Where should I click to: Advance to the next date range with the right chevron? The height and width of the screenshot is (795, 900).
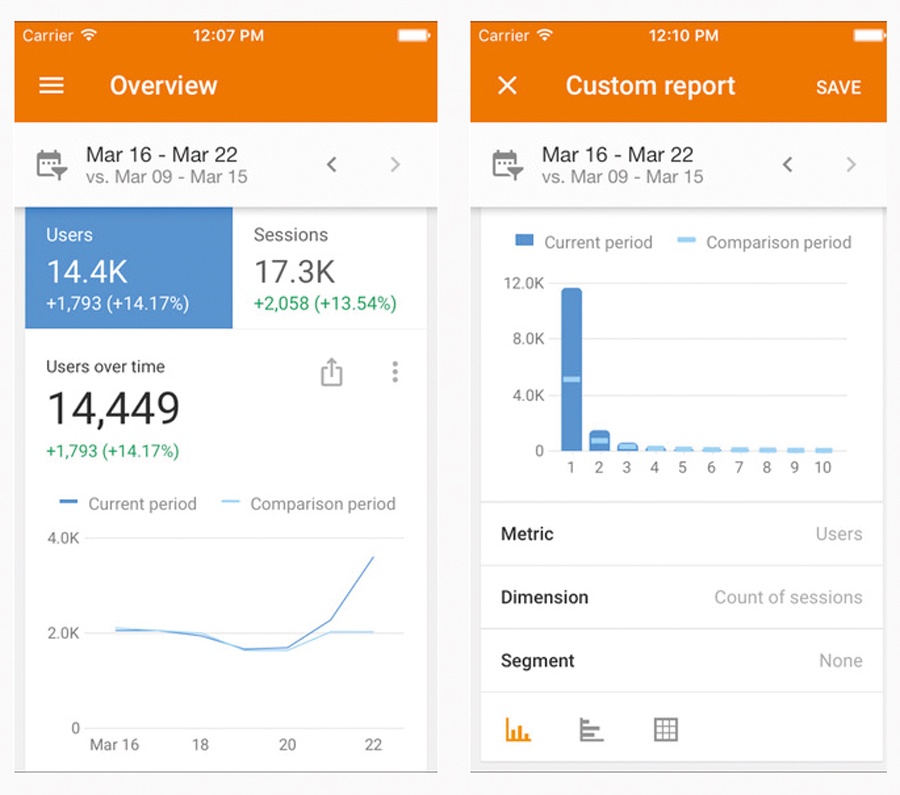(x=395, y=164)
